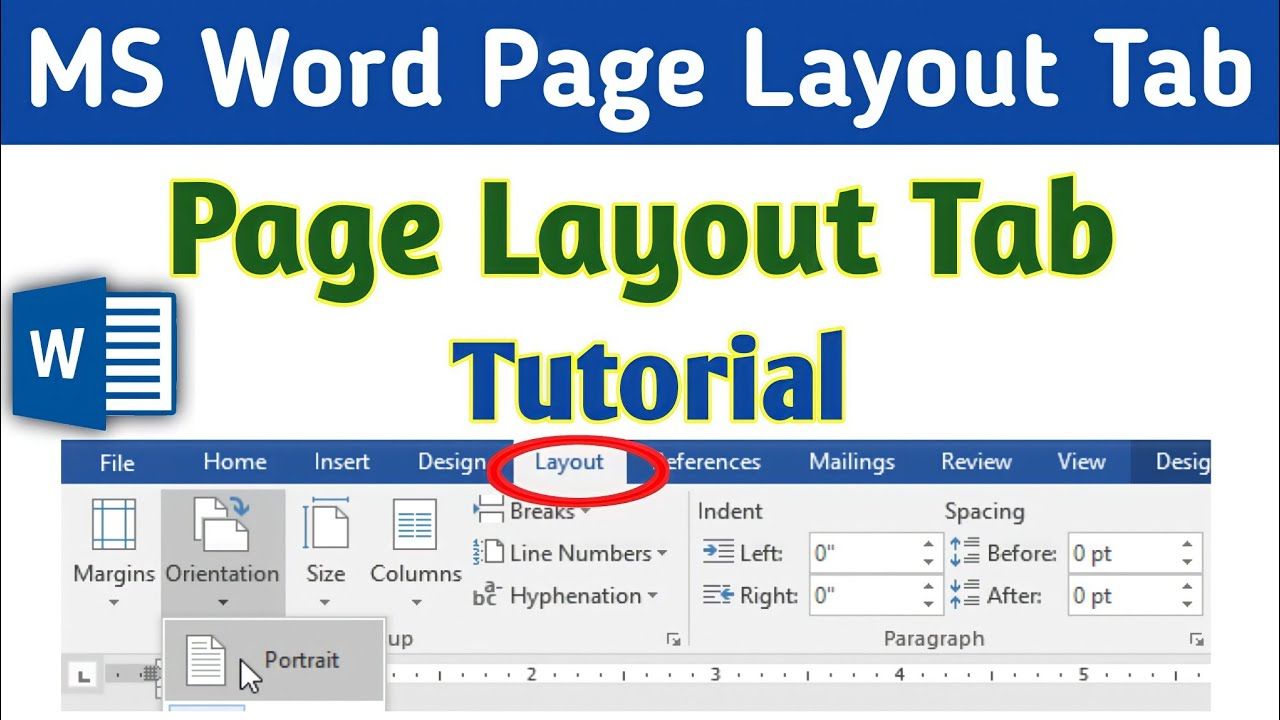
Task: Switch to the Review tab
Action: [977, 462]
